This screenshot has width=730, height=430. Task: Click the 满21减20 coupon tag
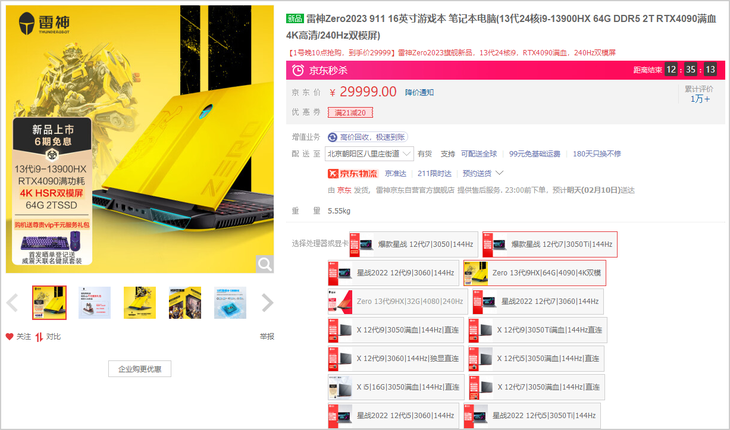point(350,113)
